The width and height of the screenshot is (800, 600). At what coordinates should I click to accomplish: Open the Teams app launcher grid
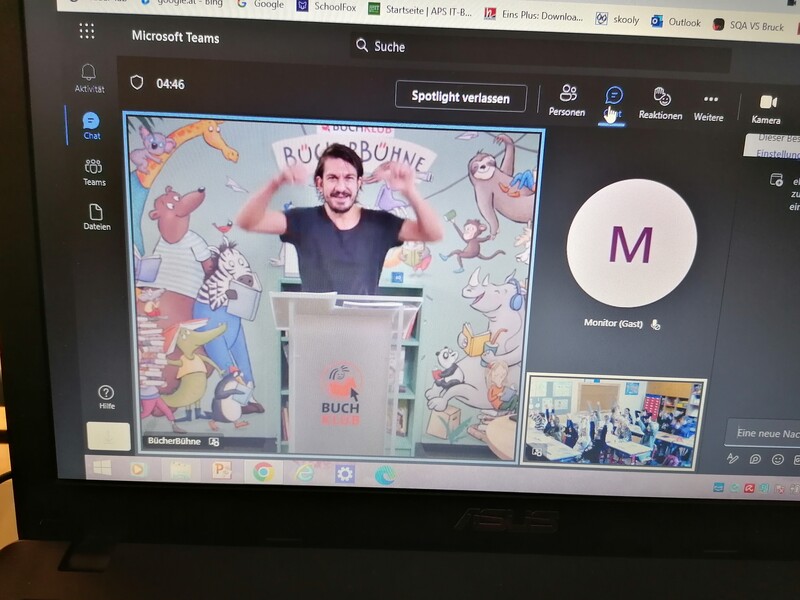click(x=87, y=31)
